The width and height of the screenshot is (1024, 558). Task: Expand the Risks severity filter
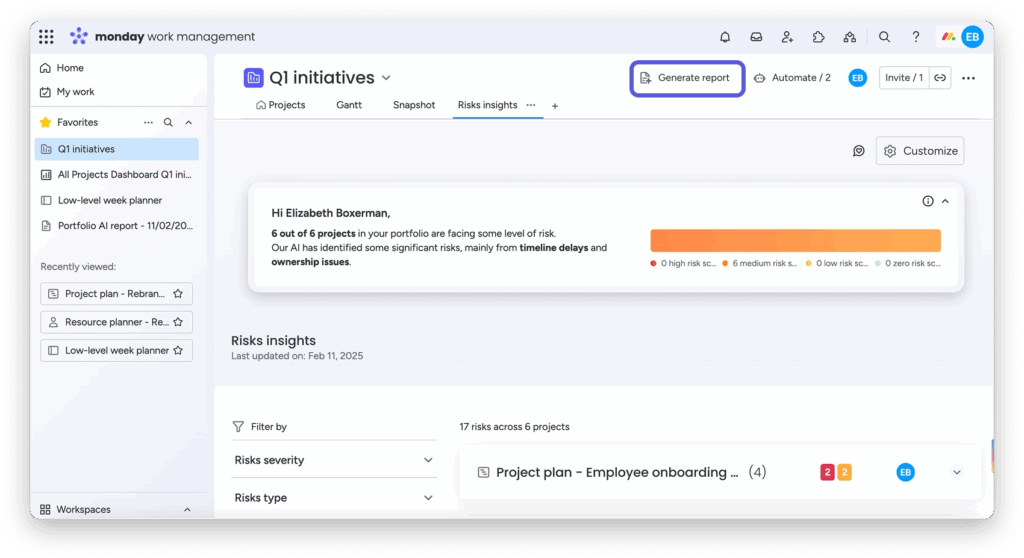click(428, 460)
